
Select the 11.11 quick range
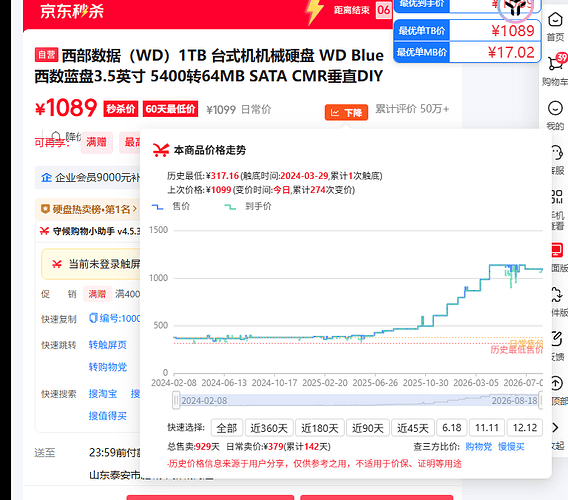[486, 428]
